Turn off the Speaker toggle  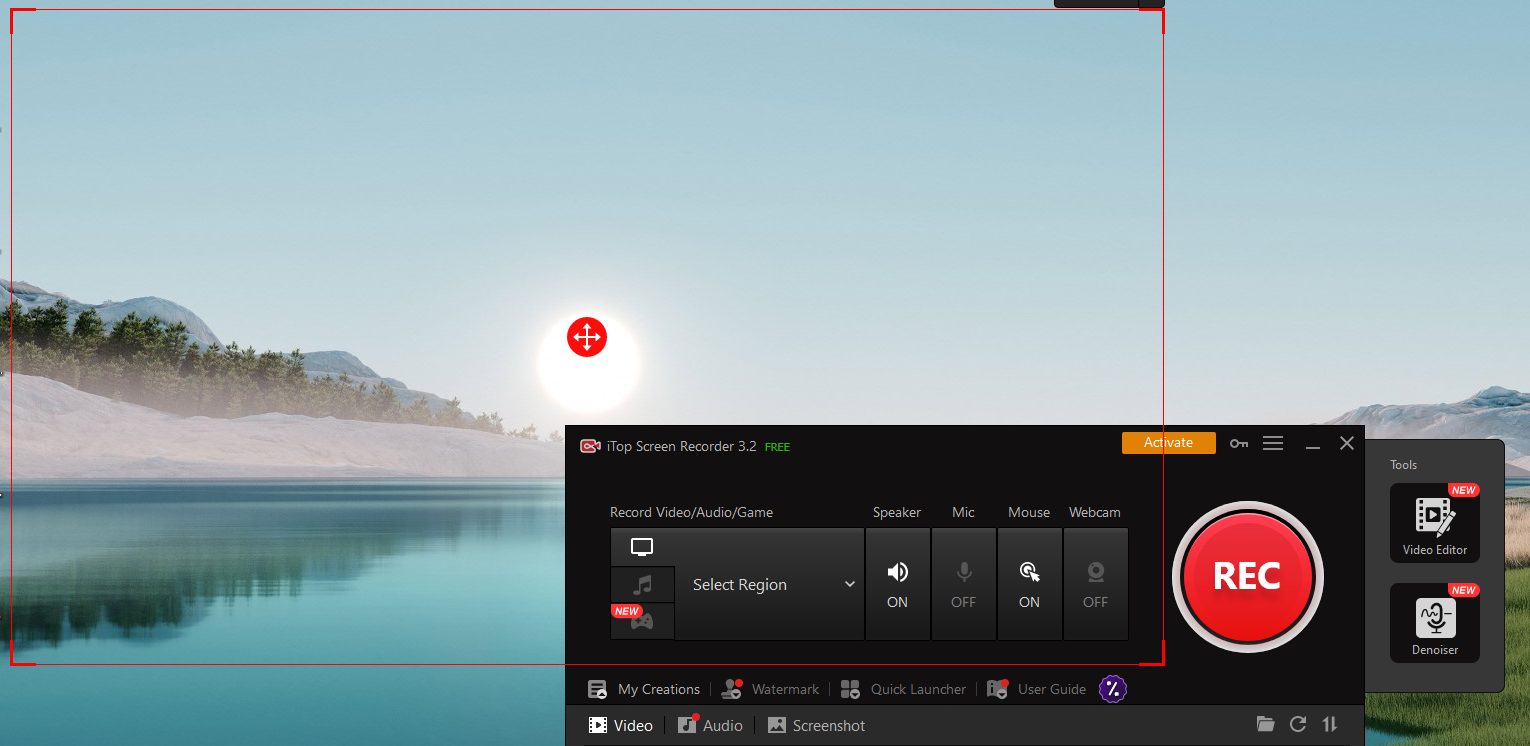(897, 584)
